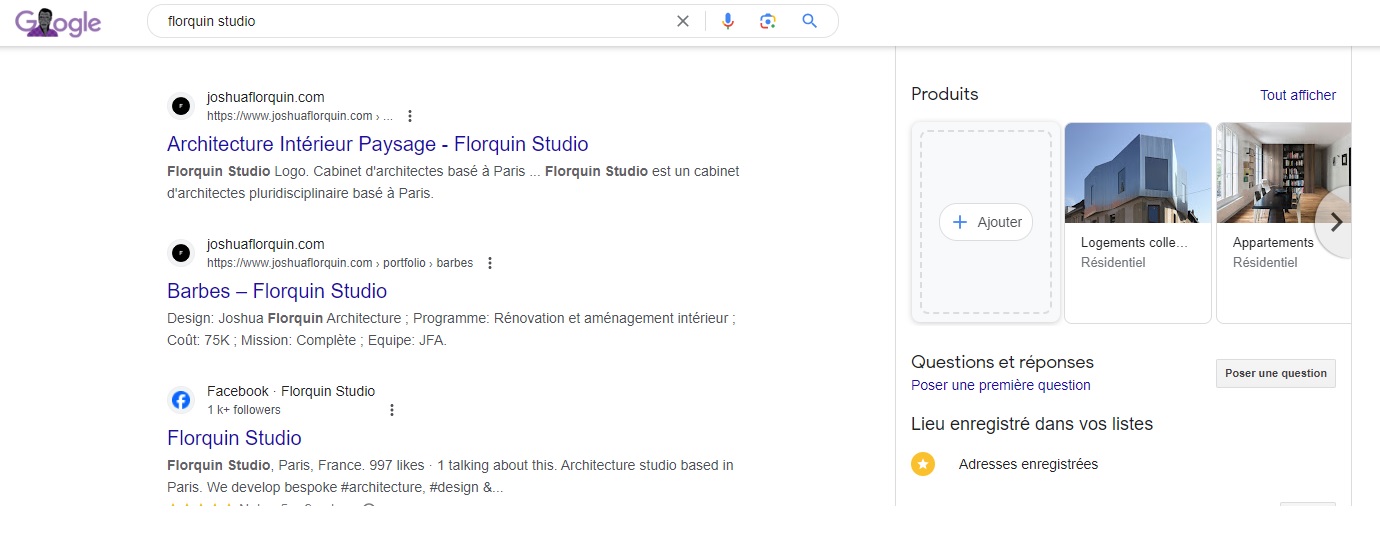The width and height of the screenshot is (1380, 555).
Task: Open the Architecture Intérieur Paysage - Florquin Studio link
Action: point(378,144)
